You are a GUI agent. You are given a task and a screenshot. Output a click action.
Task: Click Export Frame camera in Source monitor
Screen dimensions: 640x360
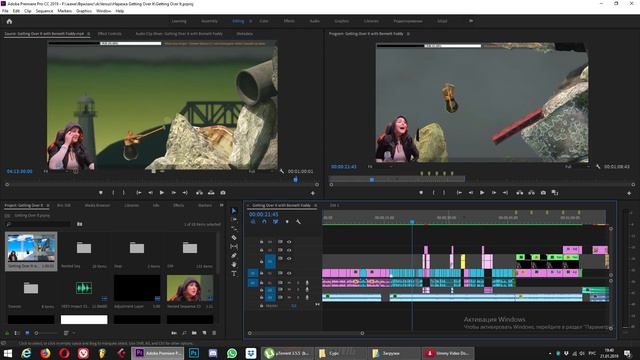223,193
